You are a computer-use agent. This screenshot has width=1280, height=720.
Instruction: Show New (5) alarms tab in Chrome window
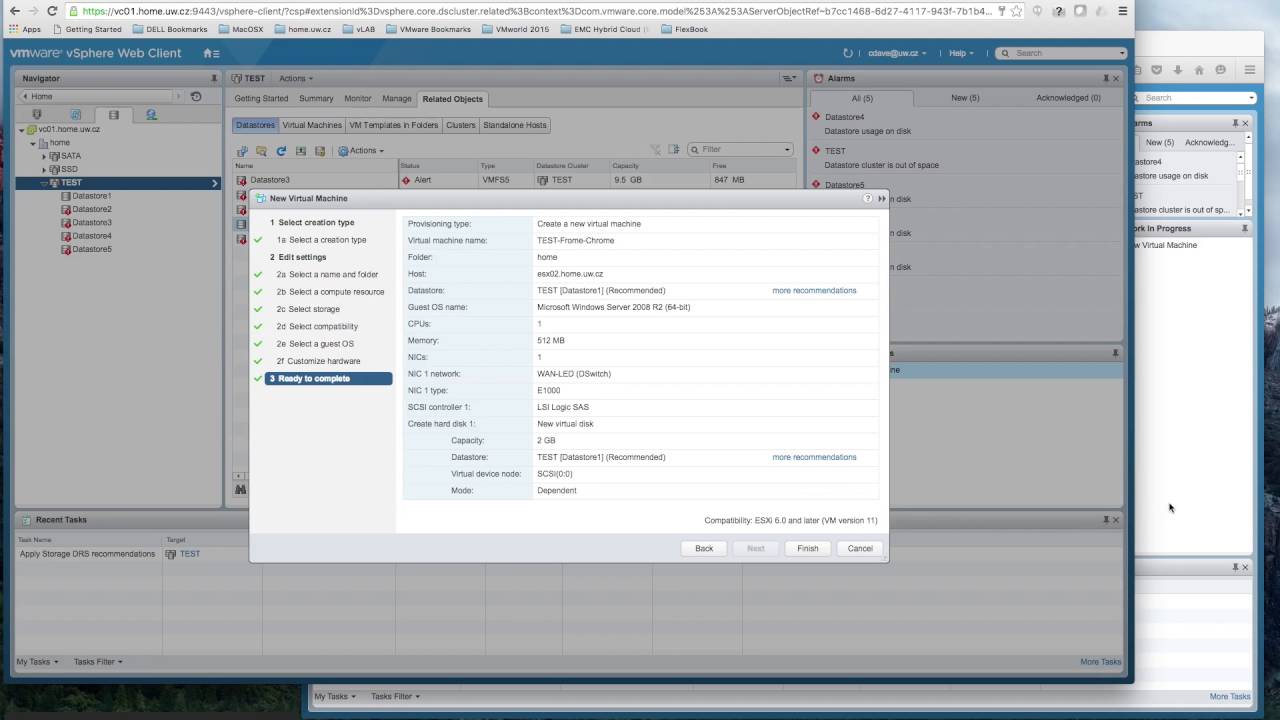coord(965,98)
